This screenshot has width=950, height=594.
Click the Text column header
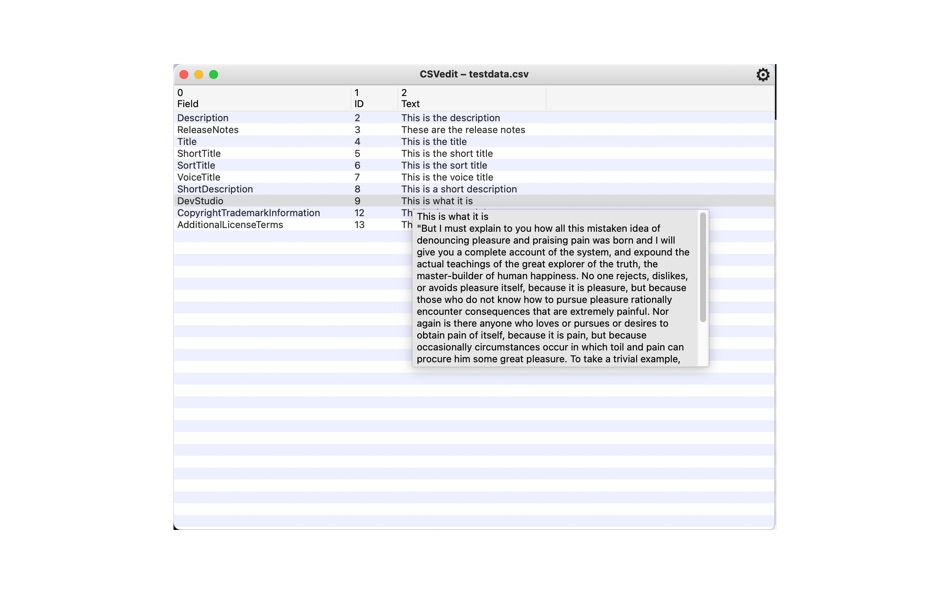point(472,98)
